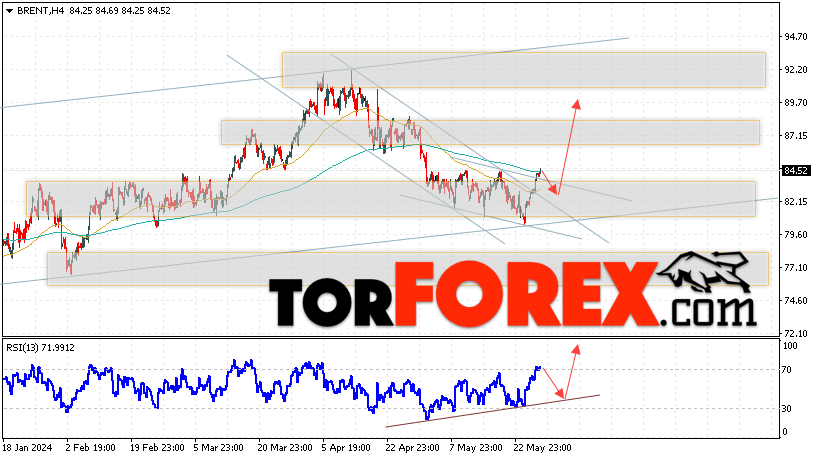
Task: Click the 82.15 price axis label
Action: click(x=795, y=202)
